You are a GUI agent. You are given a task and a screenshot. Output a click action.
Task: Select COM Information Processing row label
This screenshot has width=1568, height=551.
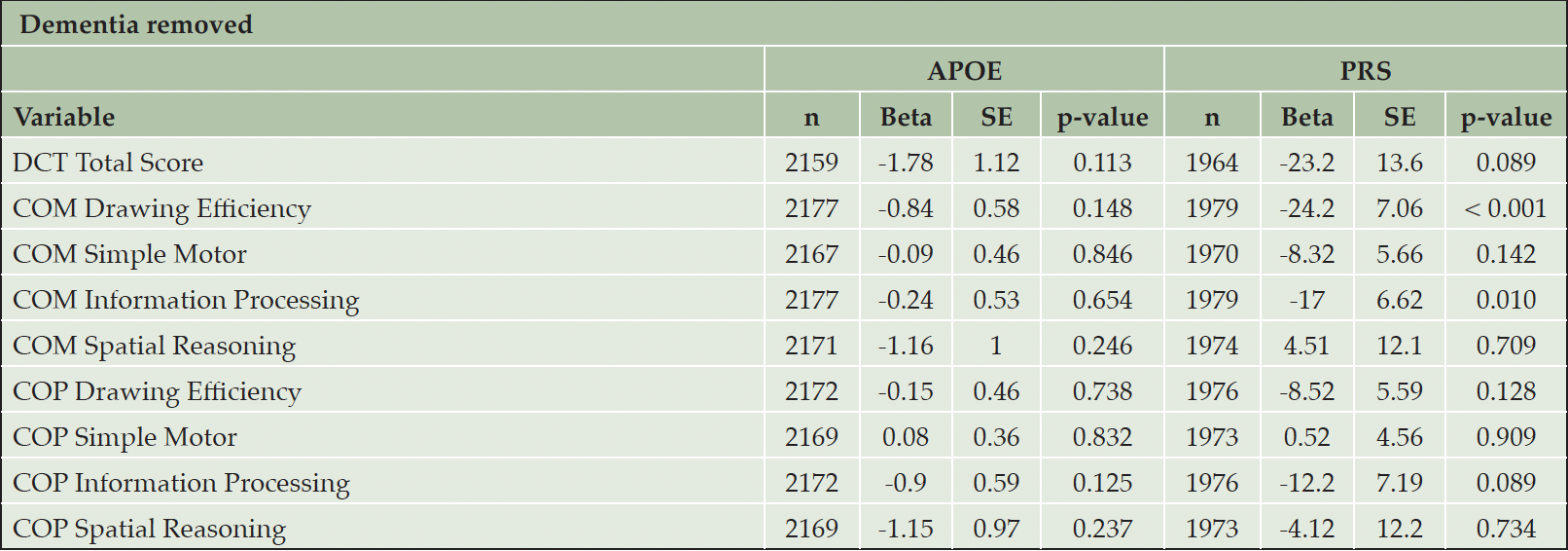(186, 301)
